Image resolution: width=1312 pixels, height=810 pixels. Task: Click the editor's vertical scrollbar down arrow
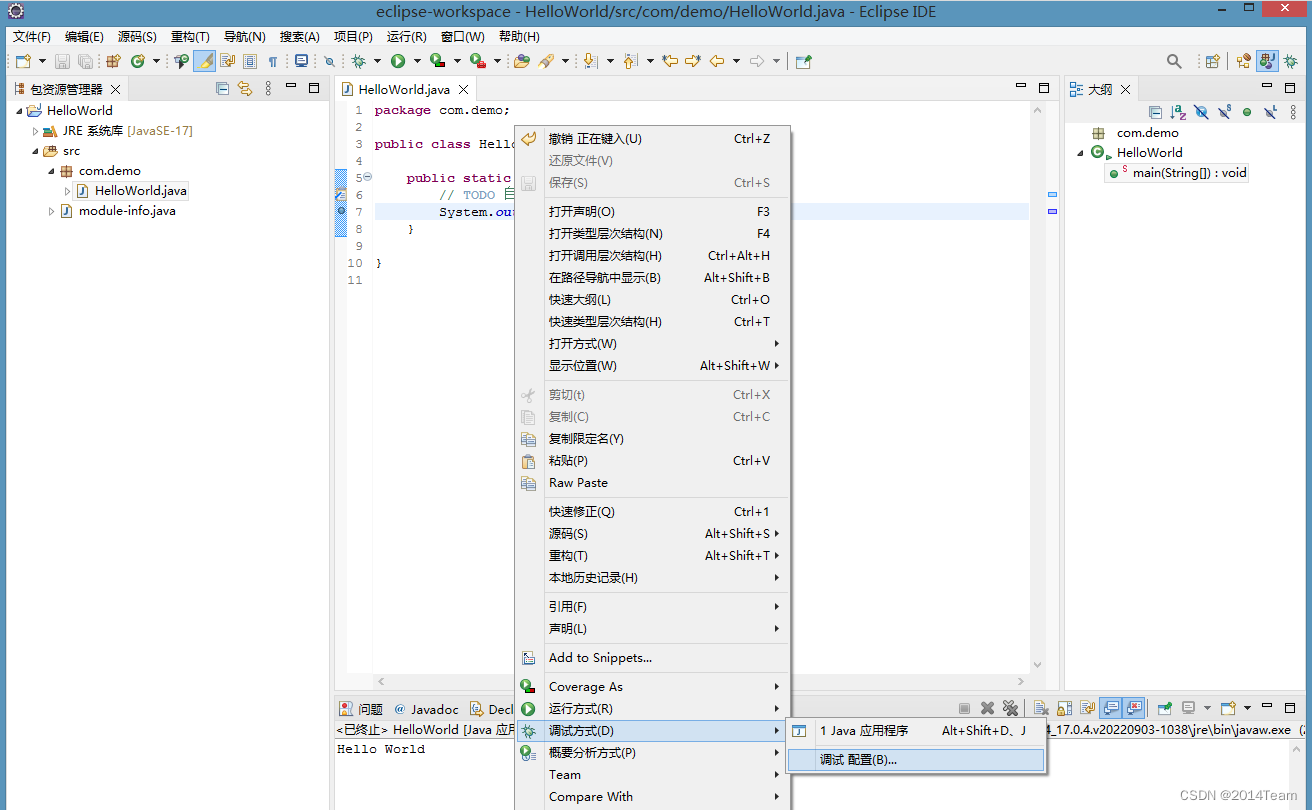(1036, 664)
